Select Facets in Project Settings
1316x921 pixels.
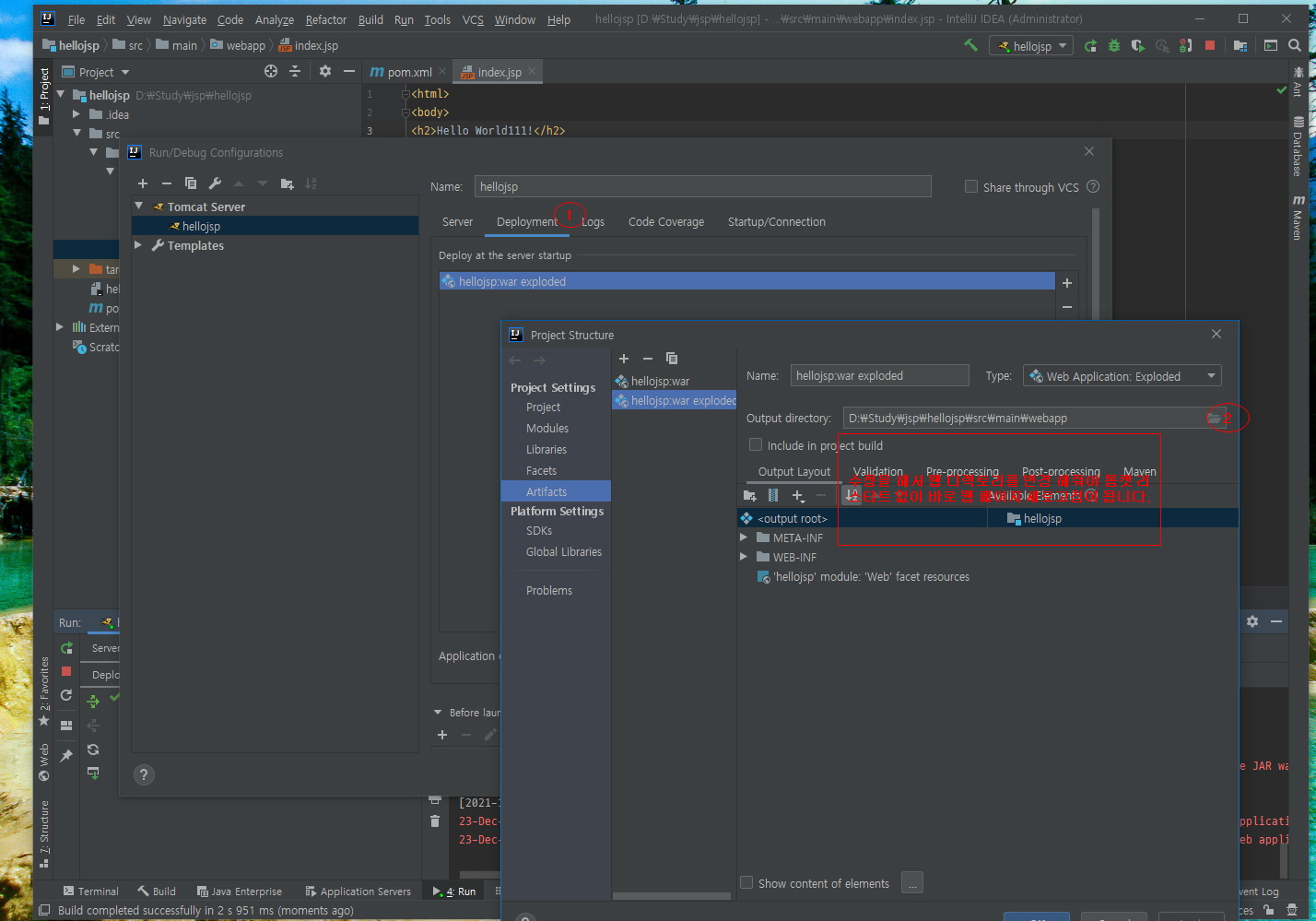[542, 471]
